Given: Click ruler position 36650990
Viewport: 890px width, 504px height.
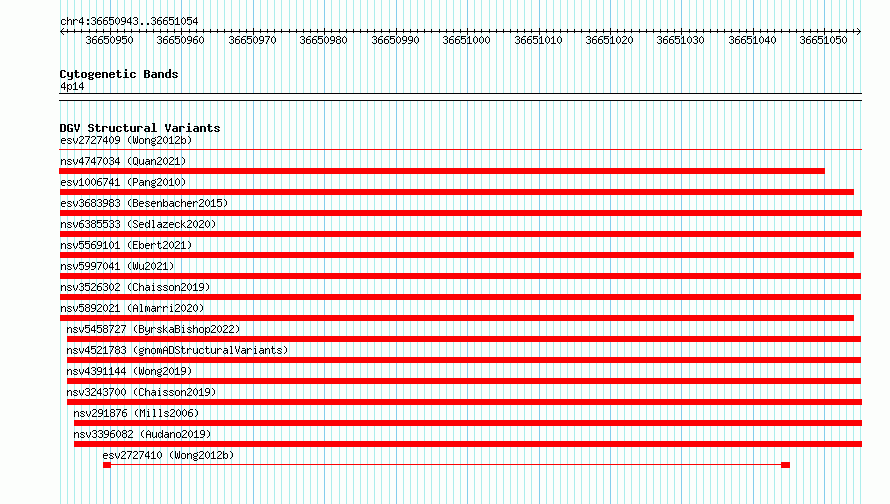Looking at the screenshot, I should coord(396,40).
